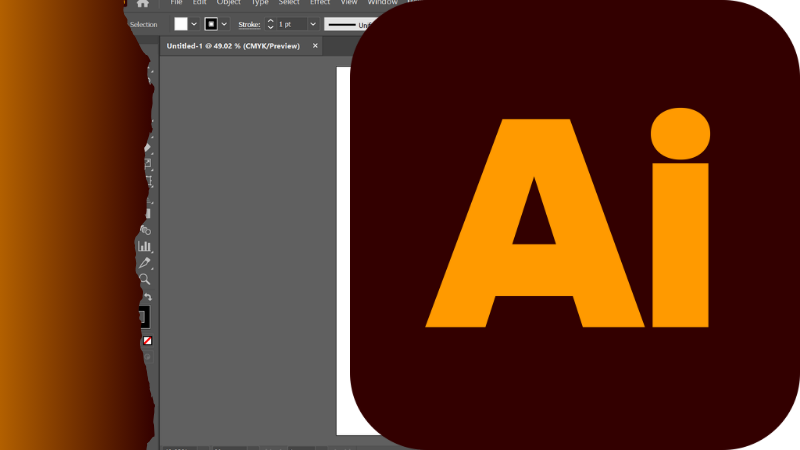
Task: Select the Free Transform tool
Action: pyautogui.click(x=148, y=181)
